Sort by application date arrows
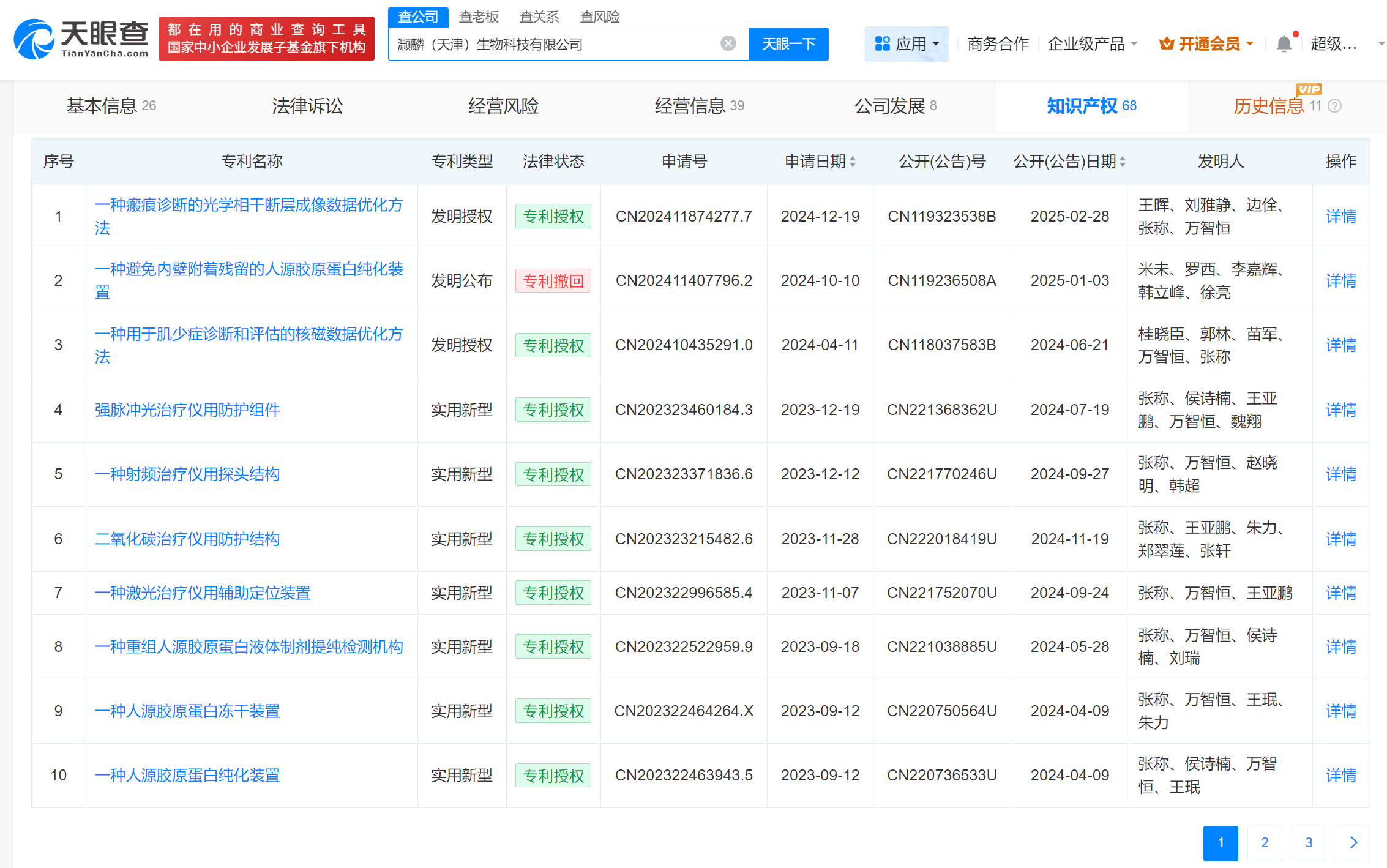This screenshot has height=868, width=1387. (853, 162)
